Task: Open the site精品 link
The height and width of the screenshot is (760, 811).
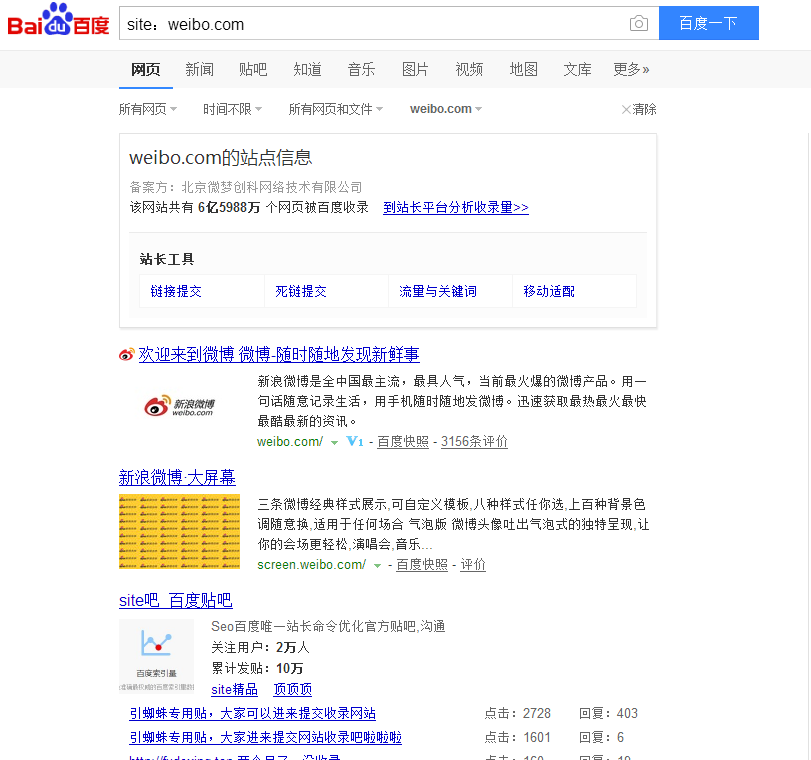Action: pyautogui.click(x=234, y=689)
